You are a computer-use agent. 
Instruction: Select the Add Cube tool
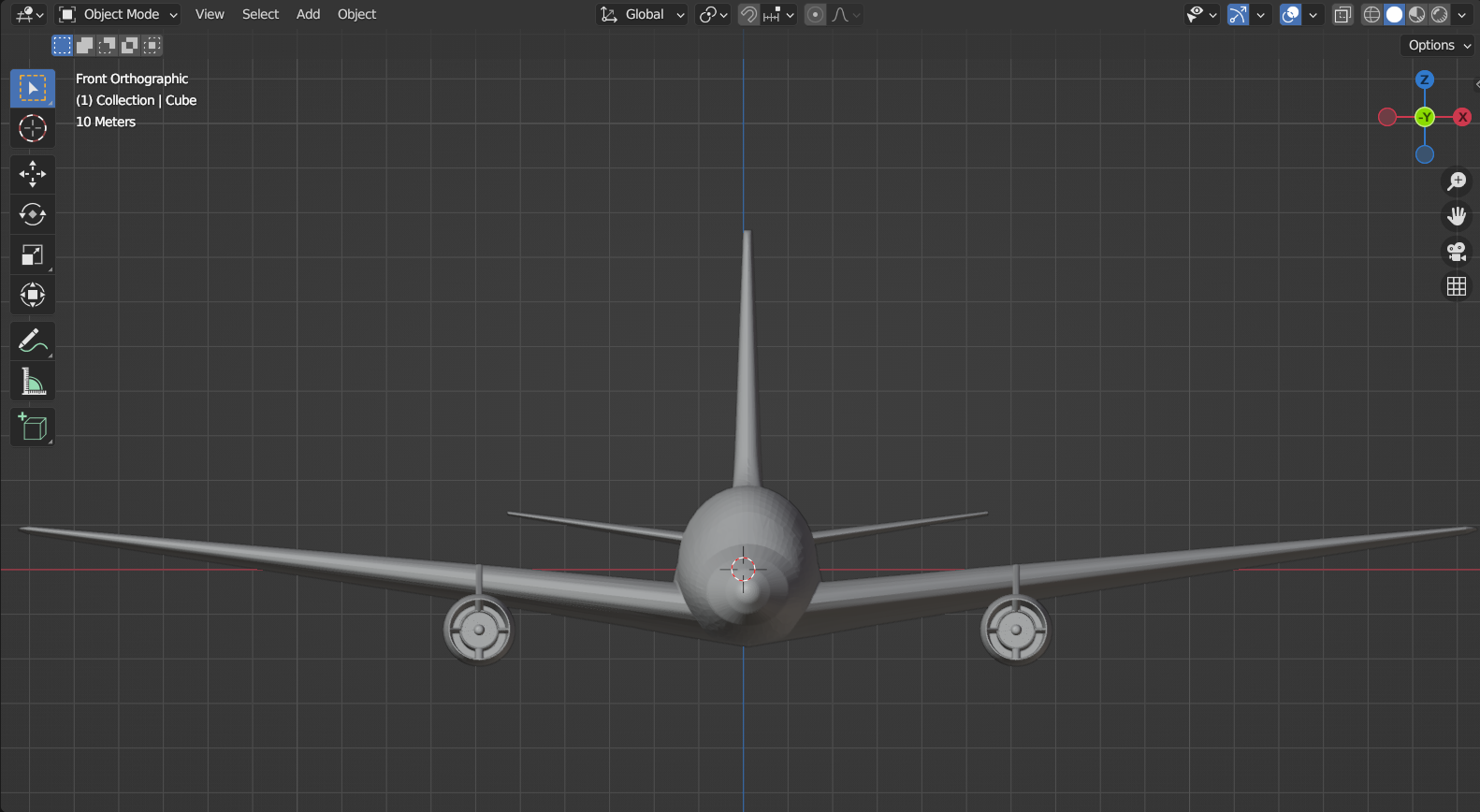[x=33, y=428]
